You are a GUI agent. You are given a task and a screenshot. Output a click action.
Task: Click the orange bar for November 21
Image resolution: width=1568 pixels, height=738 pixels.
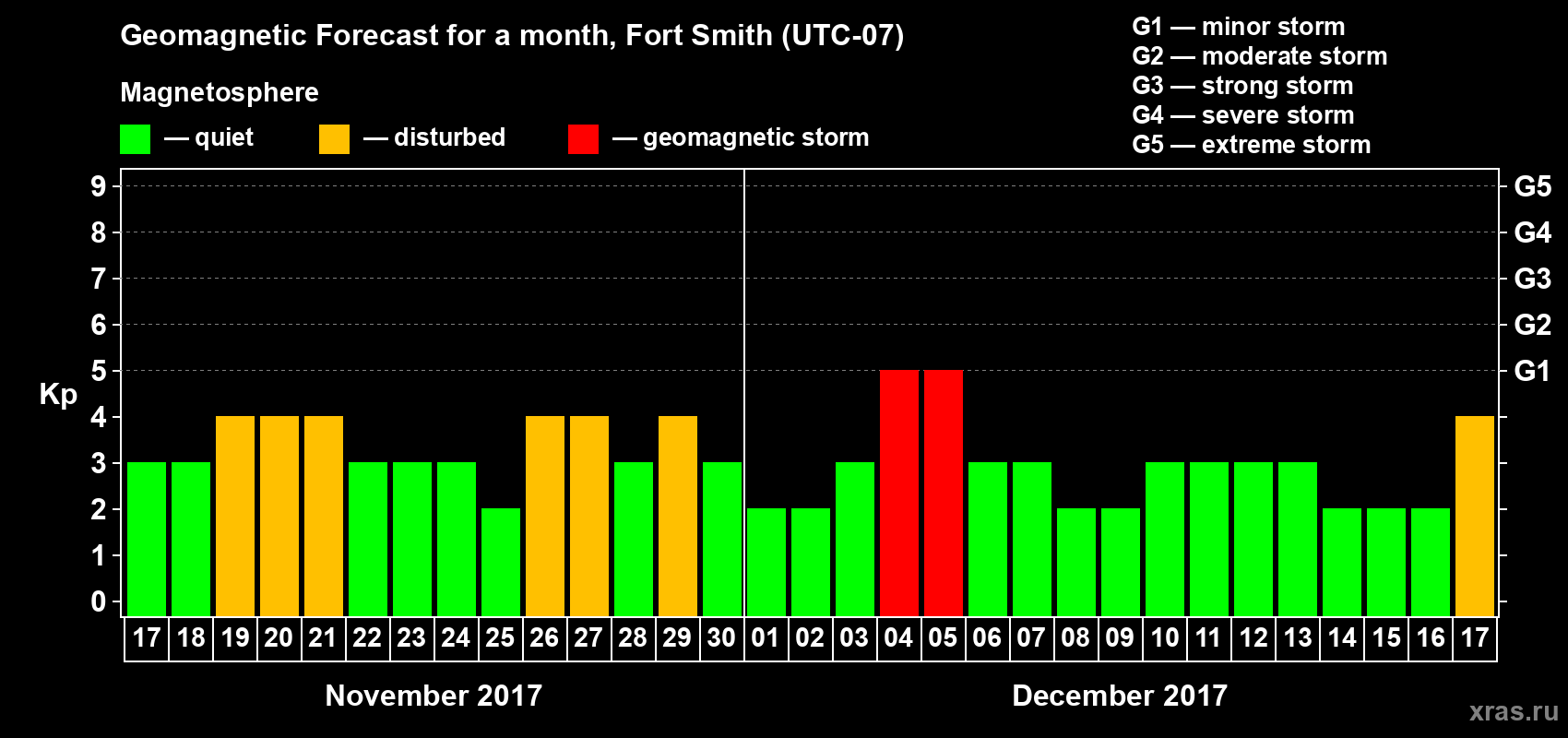point(324,516)
